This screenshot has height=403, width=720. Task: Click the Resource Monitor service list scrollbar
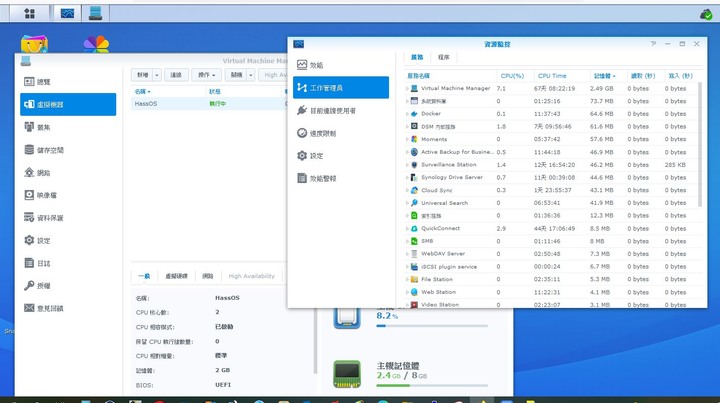coord(700,144)
